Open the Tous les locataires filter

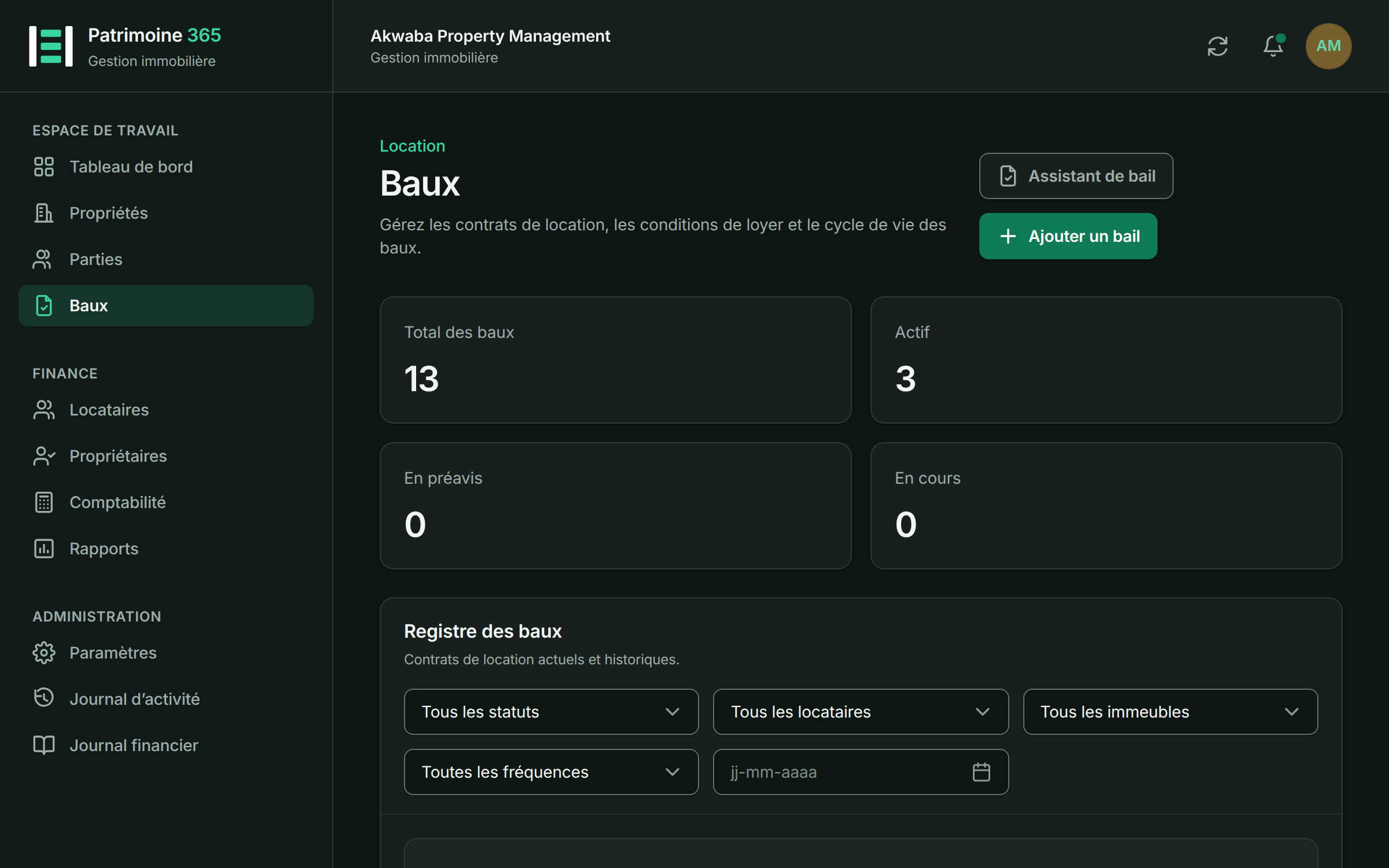[861, 712]
